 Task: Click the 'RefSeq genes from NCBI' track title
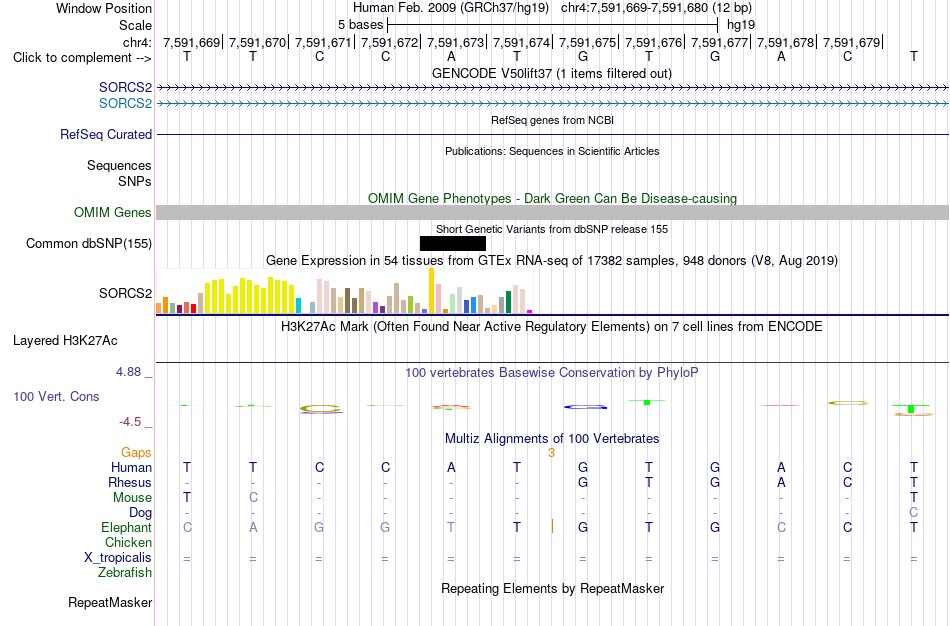coord(553,120)
